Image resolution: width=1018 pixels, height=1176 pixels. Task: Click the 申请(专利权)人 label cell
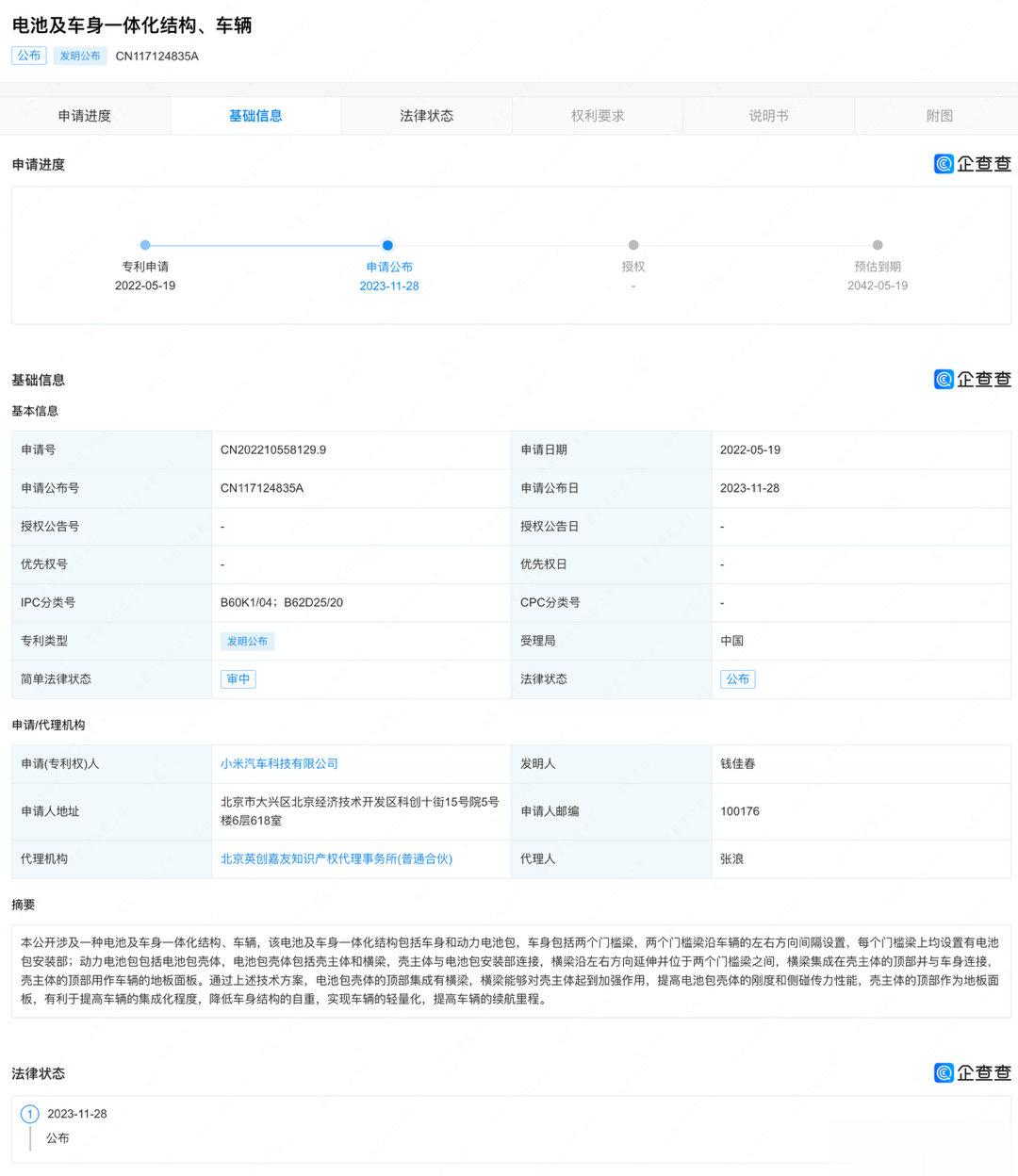click(111, 764)
